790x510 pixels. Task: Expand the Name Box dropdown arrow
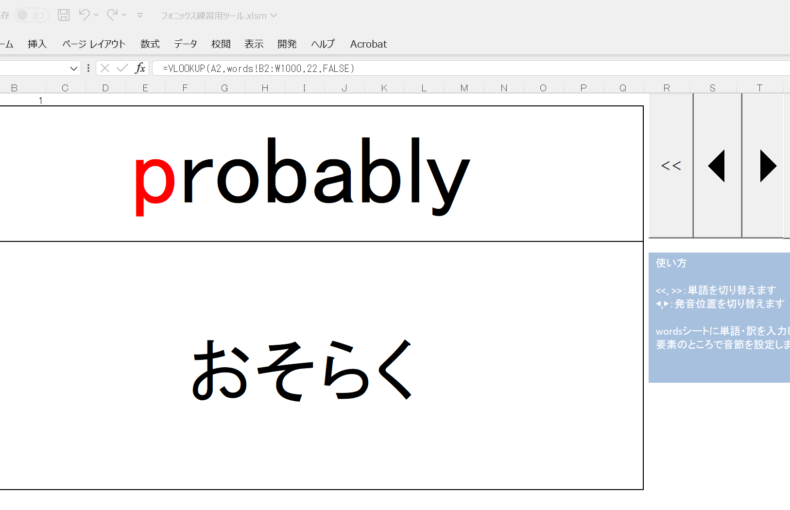click(x=73, y=68)
